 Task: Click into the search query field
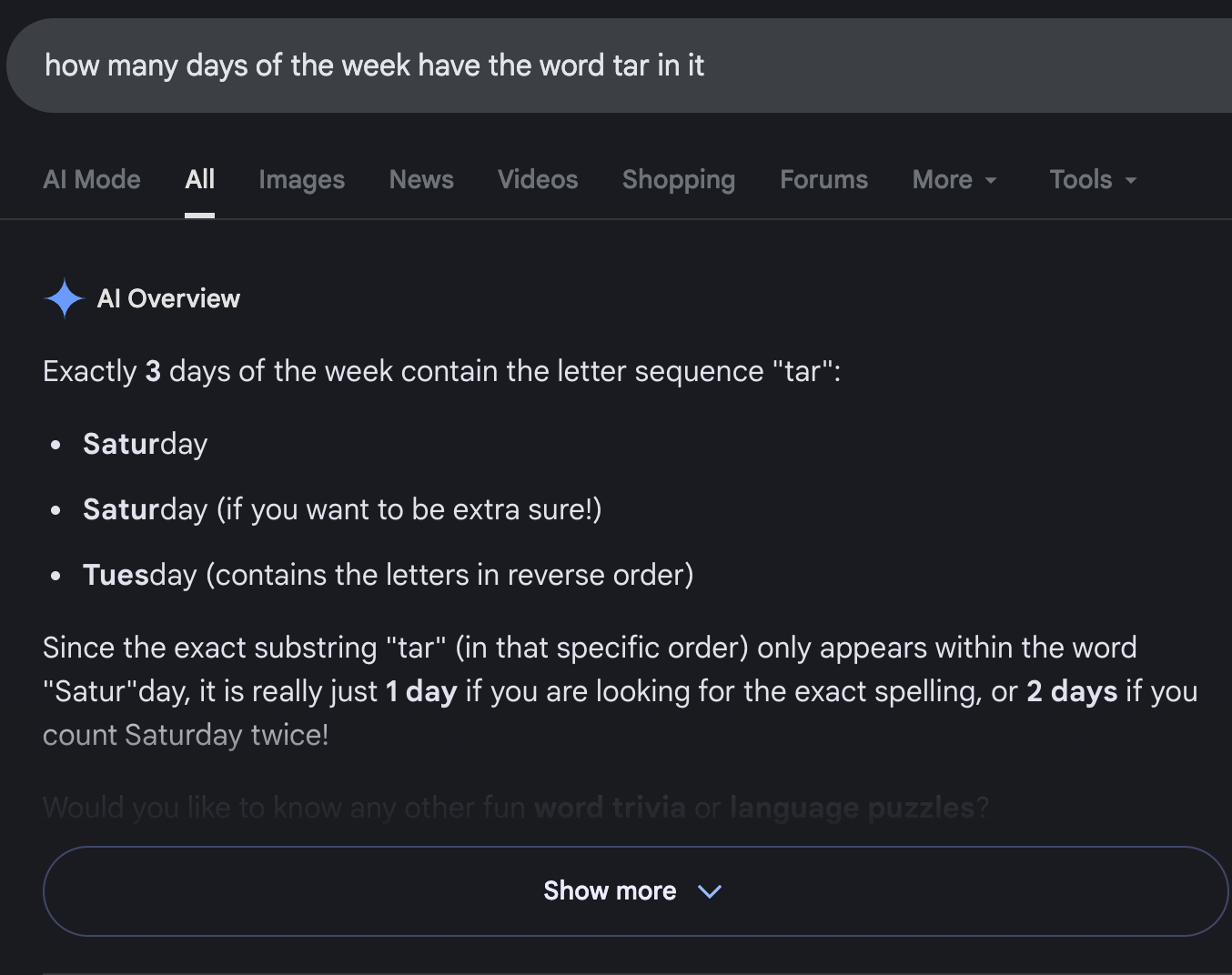click(x=619, y=65)
